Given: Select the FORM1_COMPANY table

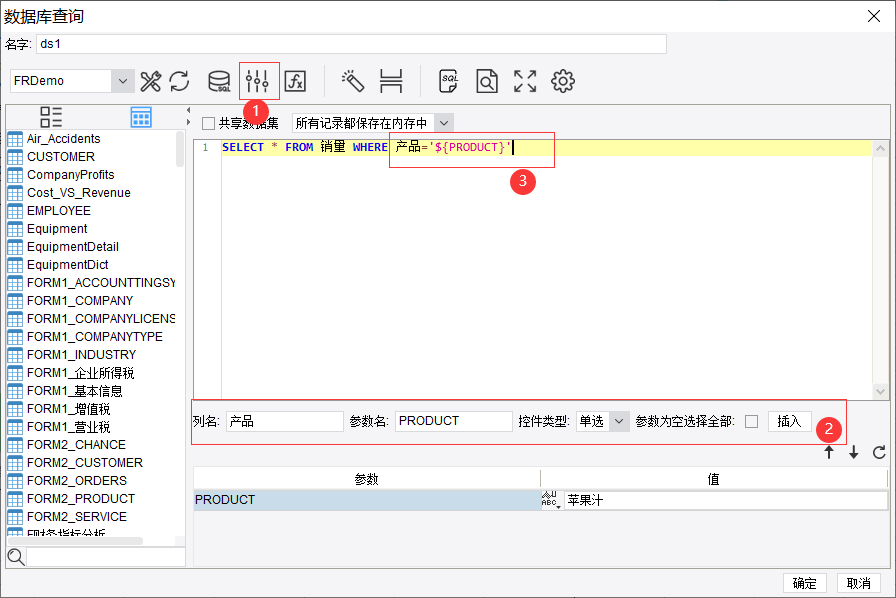Looking at the screenshot, I should point(80,301).
